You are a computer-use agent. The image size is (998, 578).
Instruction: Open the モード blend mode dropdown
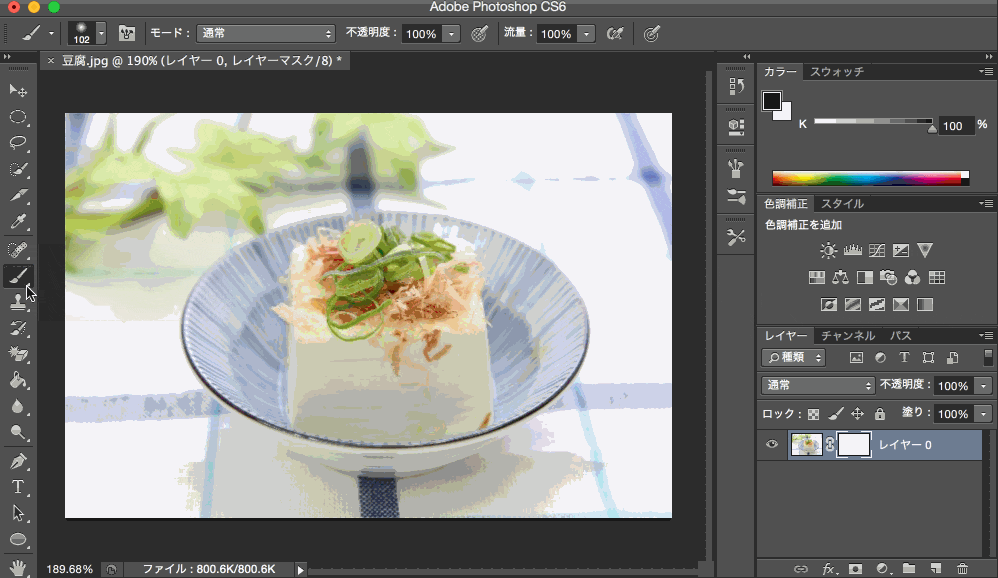[265, 33]
